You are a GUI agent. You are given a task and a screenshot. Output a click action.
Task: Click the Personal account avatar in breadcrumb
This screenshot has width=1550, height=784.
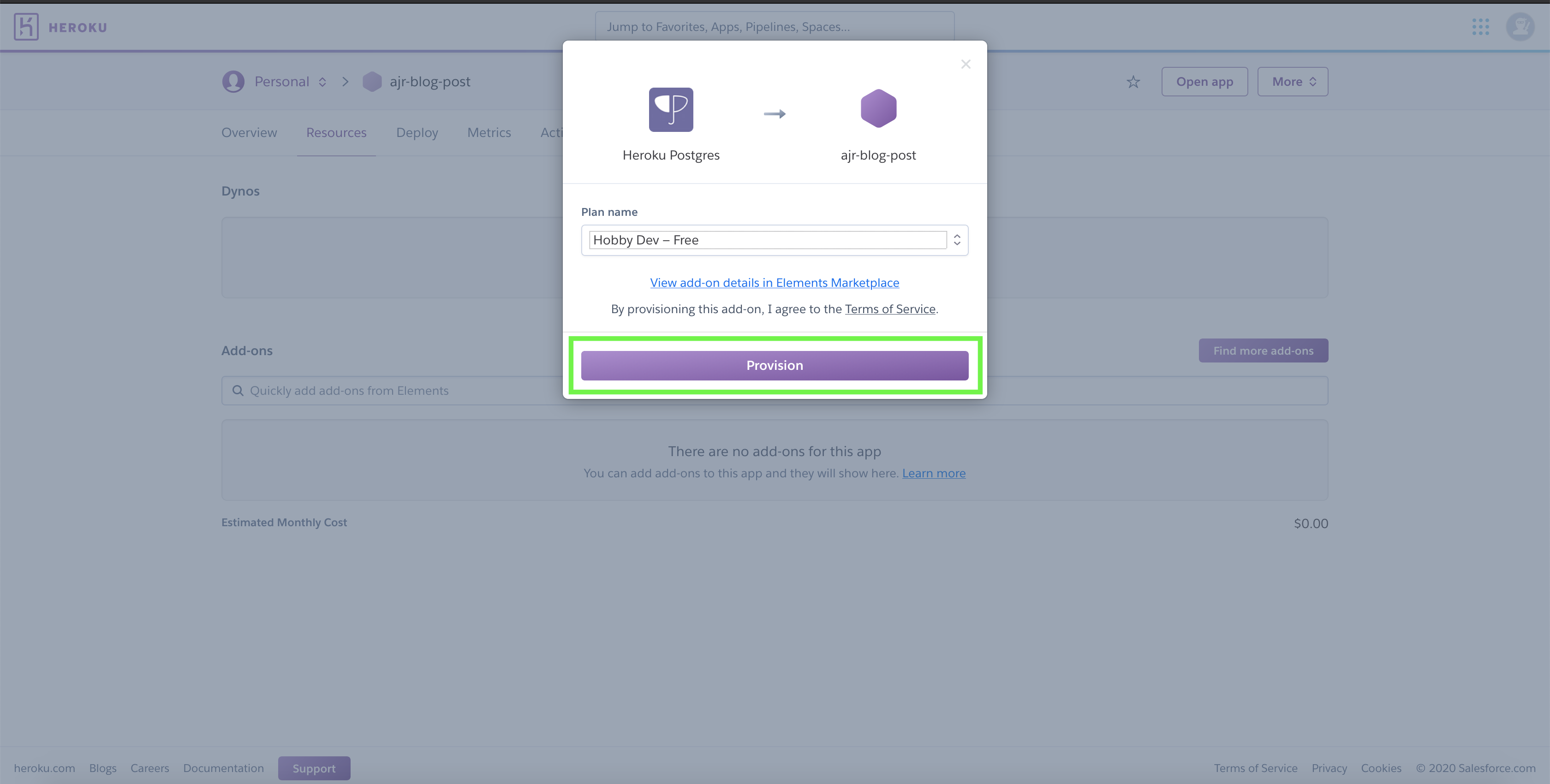[233, 81]
